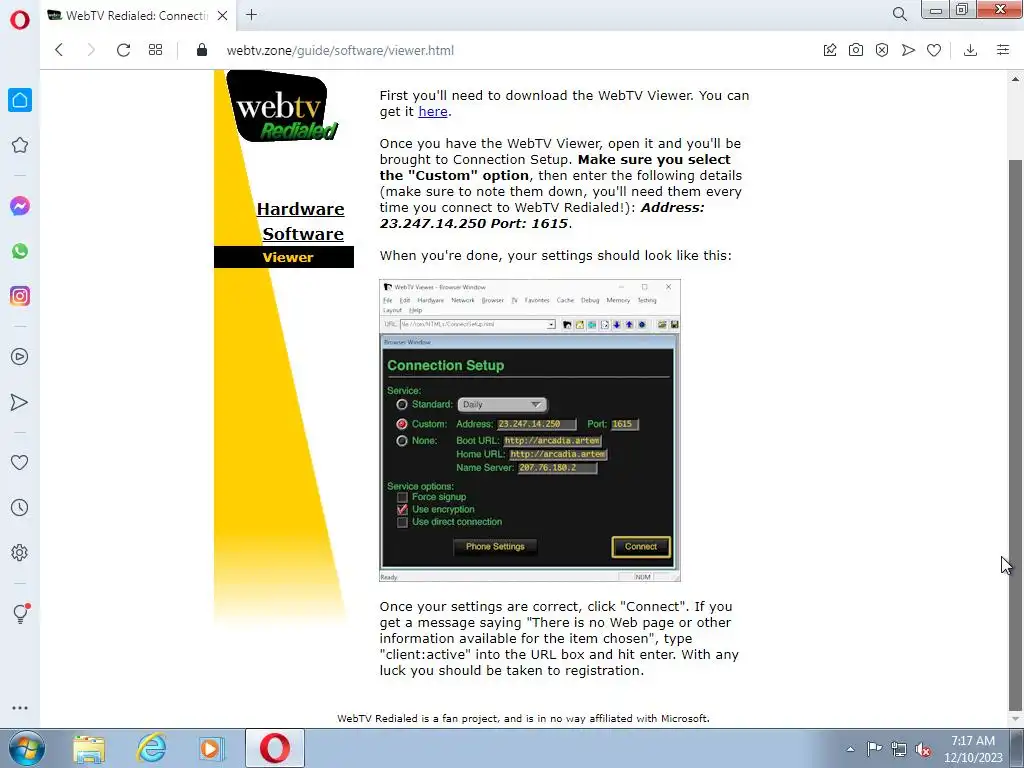Go to Opera Home in sidebar
The width and height of the screenshot is (1024, 768).
pyautogui.click(x=20, y=100)
